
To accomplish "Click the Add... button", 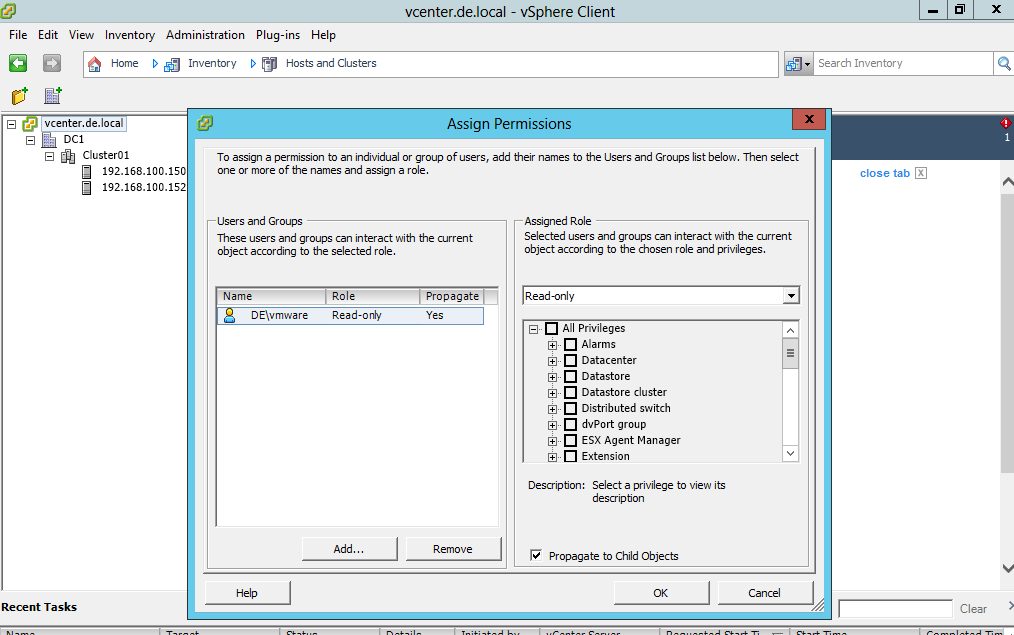I will click(x=348, y=549).
